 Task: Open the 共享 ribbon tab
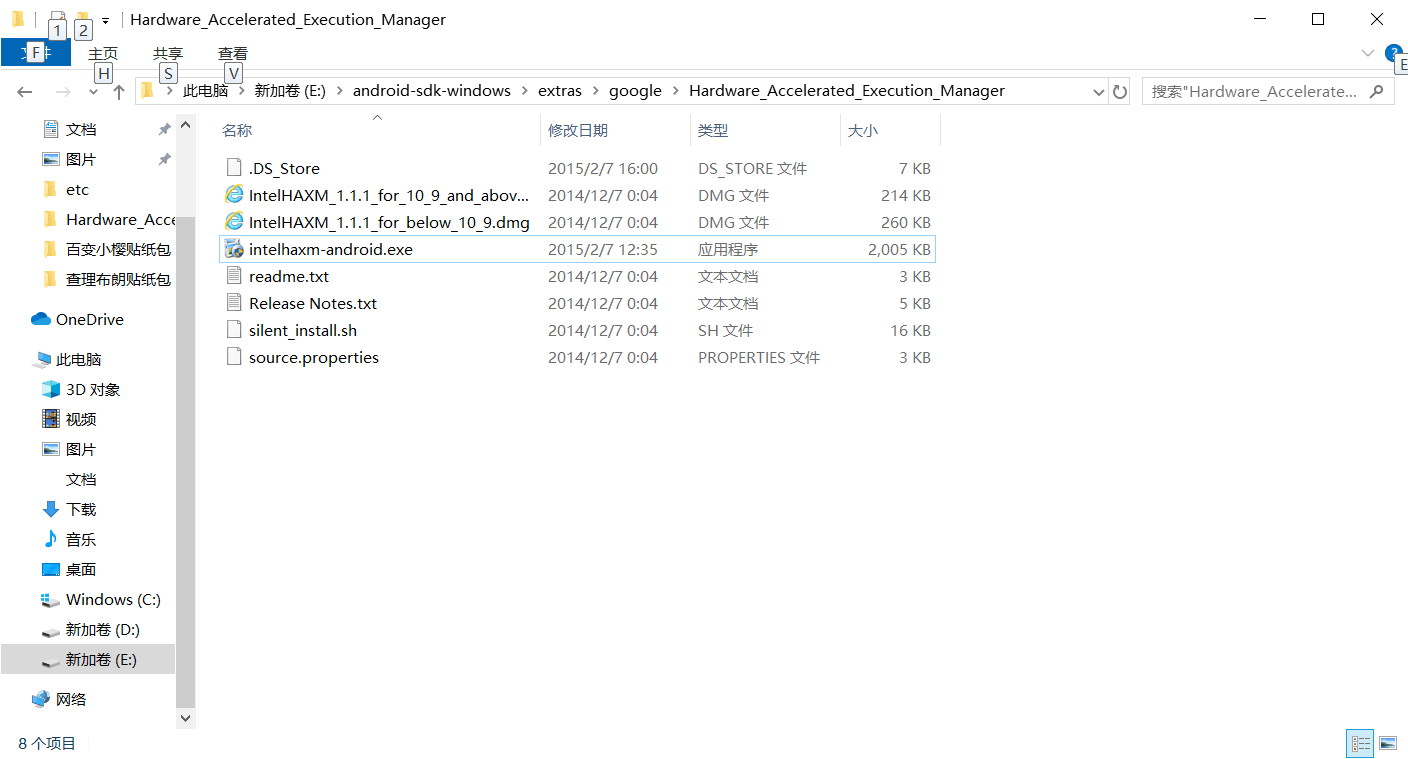(x=168, y=53)
